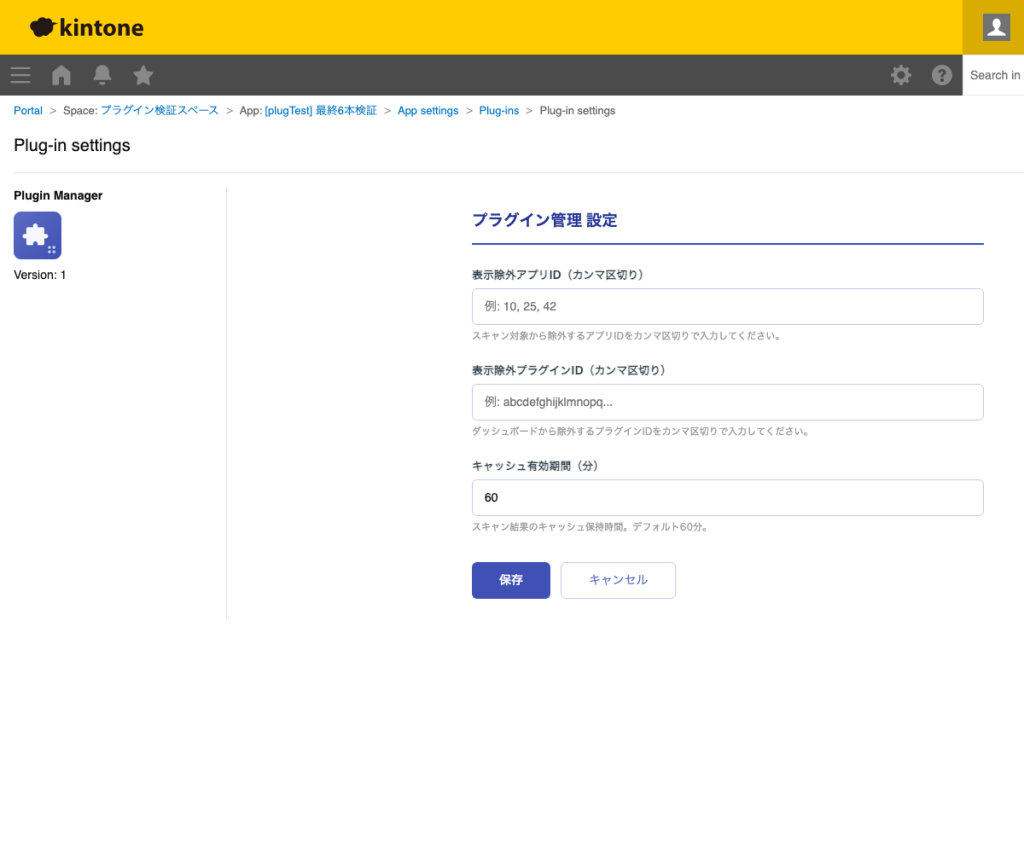Click the Search in box
1024x853 pixels.
coord(996,75)
